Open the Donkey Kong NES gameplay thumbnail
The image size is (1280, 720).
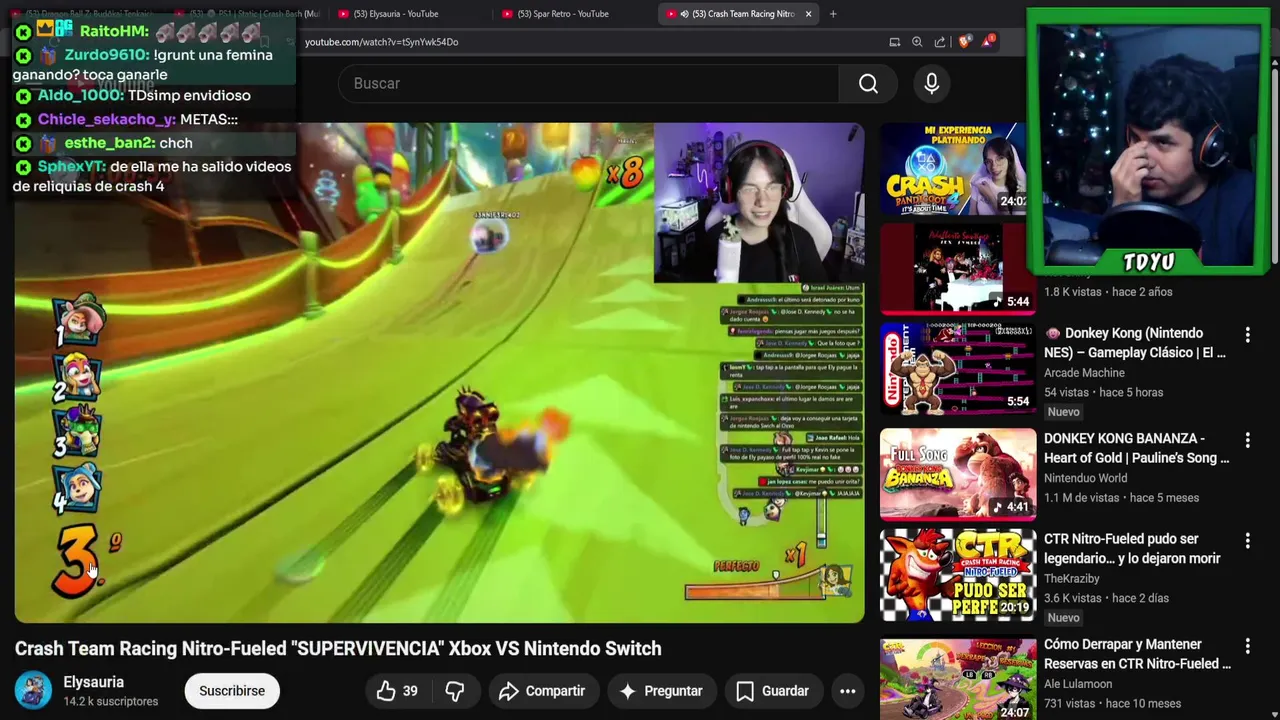[x=958, y=369]
